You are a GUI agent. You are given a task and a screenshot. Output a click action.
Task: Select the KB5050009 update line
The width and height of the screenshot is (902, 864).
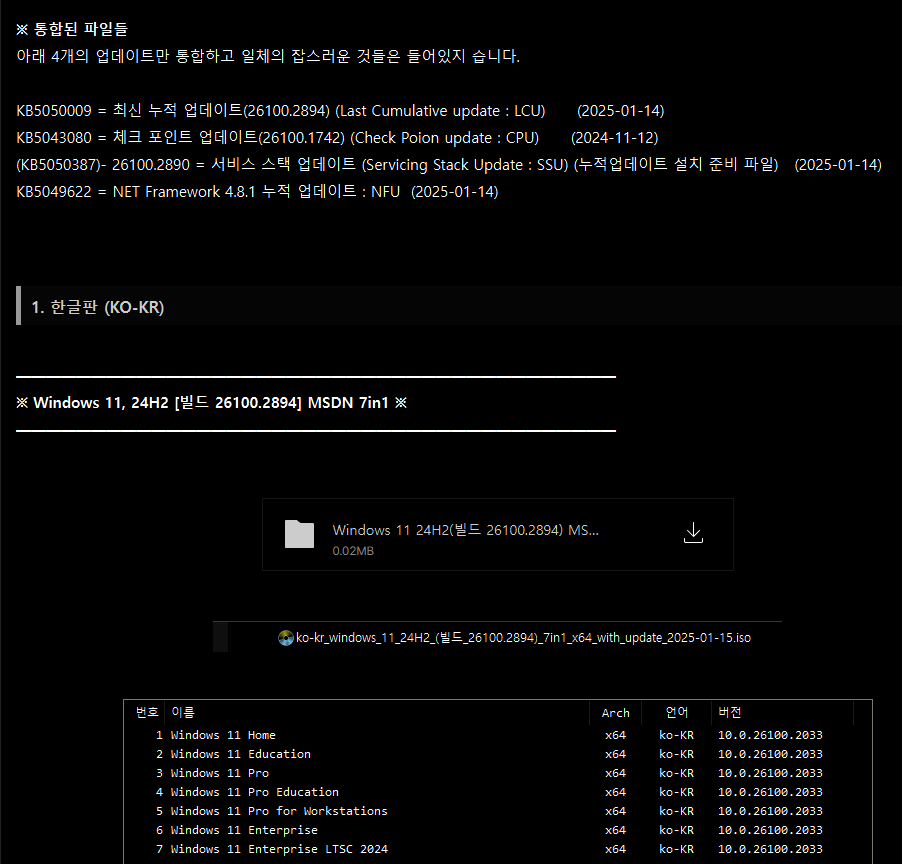(x=340, y=110)
